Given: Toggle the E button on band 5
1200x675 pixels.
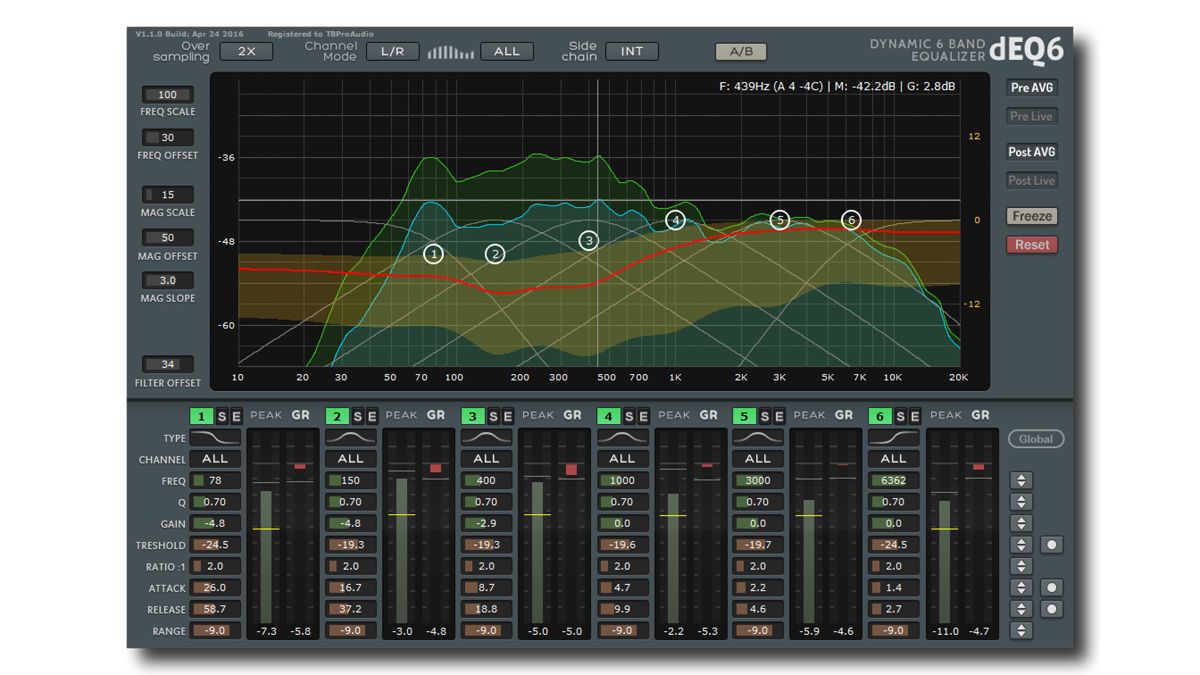Looking at the screenshot, I should 781,415.
